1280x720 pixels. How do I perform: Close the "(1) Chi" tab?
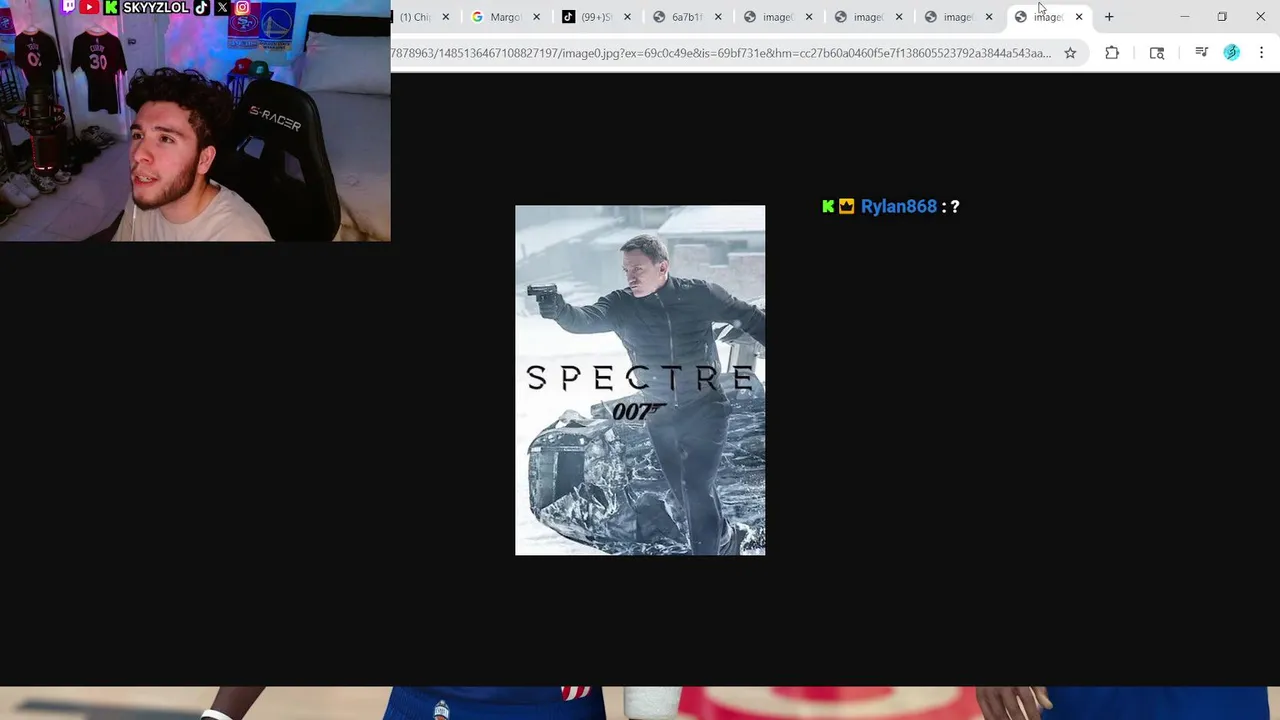pyautogui.click(x=446, y=17)
